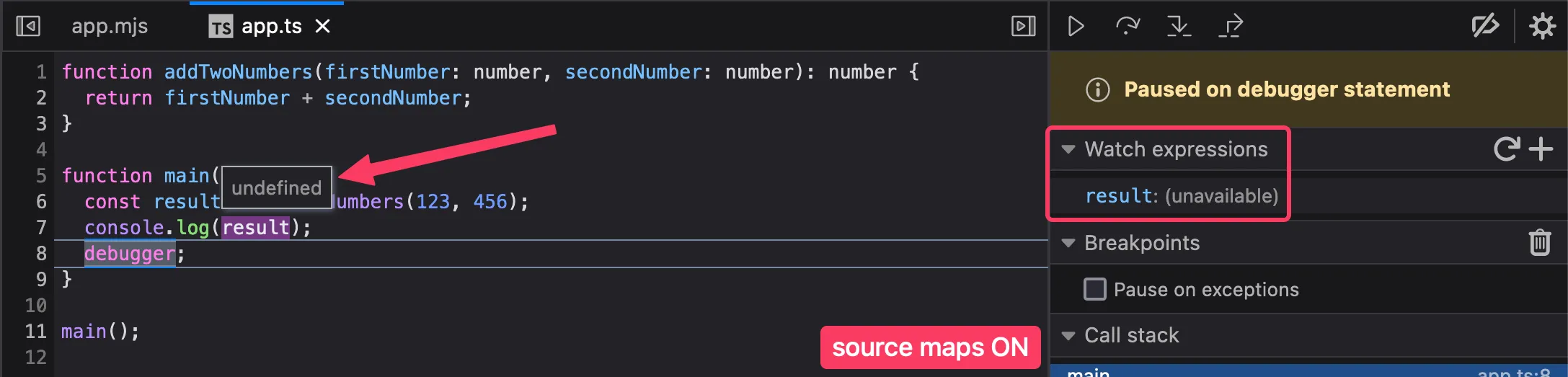1568x377 pixels.
Task: Enable Pause on exceptions checkbox
Action: click(1095, 289)
